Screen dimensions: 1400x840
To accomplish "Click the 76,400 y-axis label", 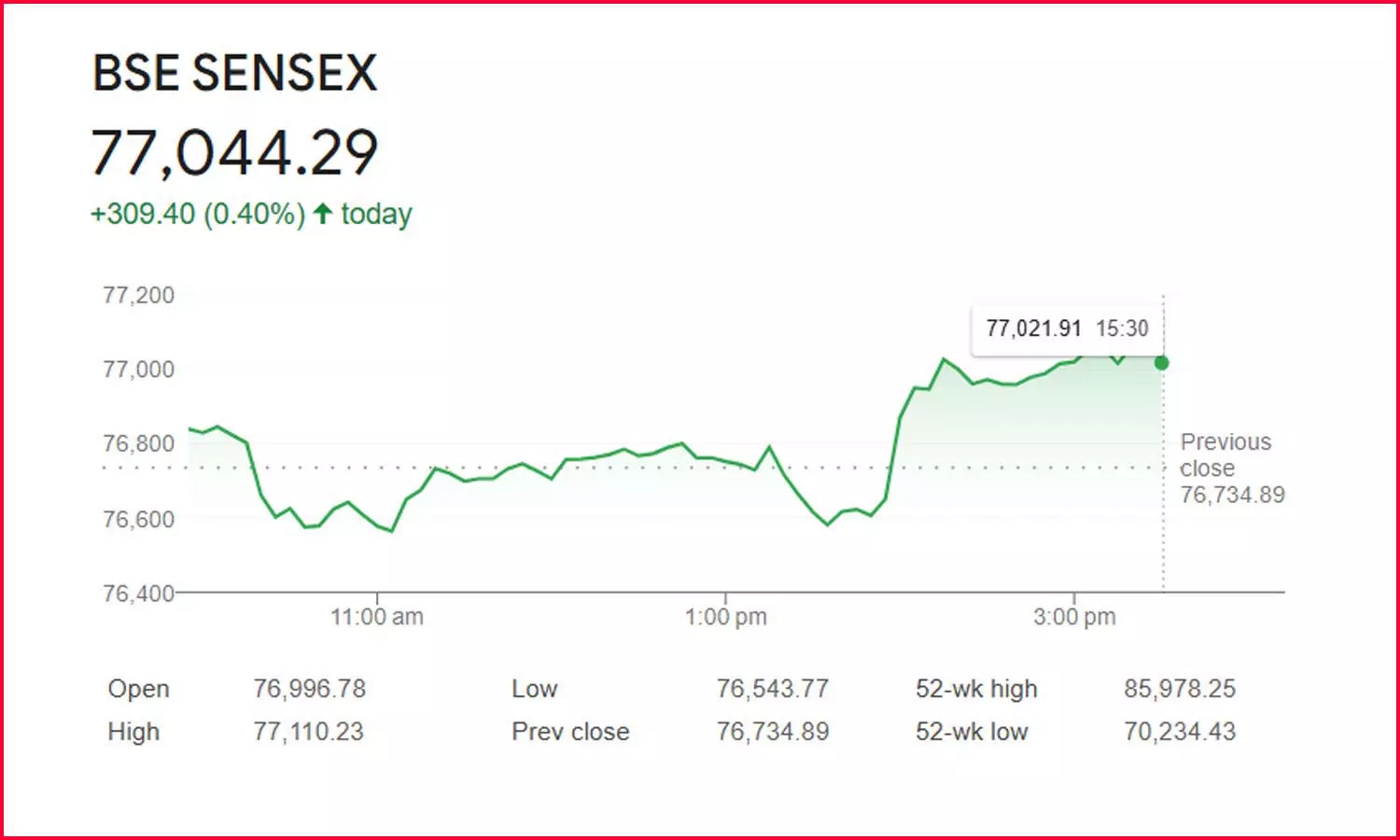I will pyautogui.click(x=138, y=594).
